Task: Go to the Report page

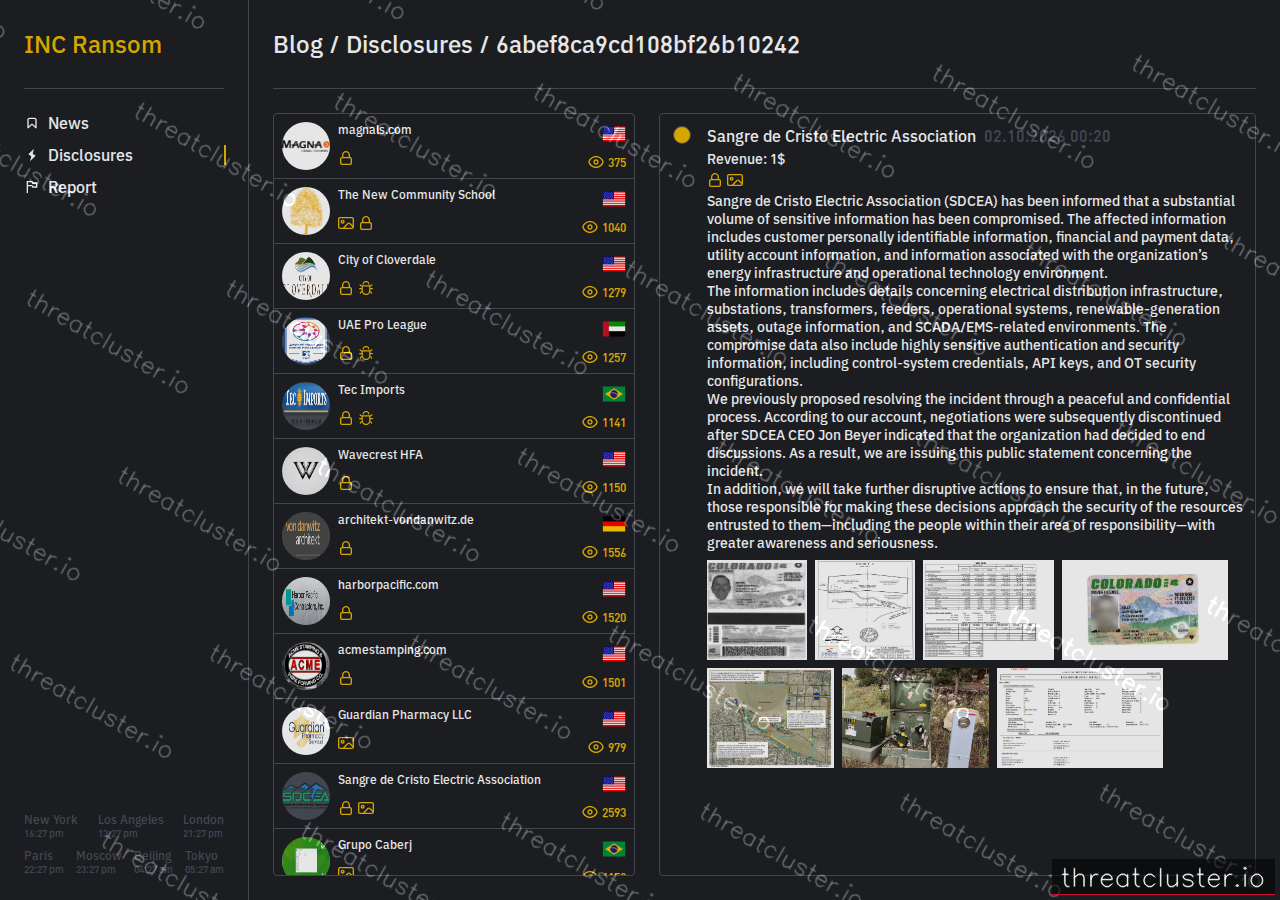Action: (x=72, y=187)
